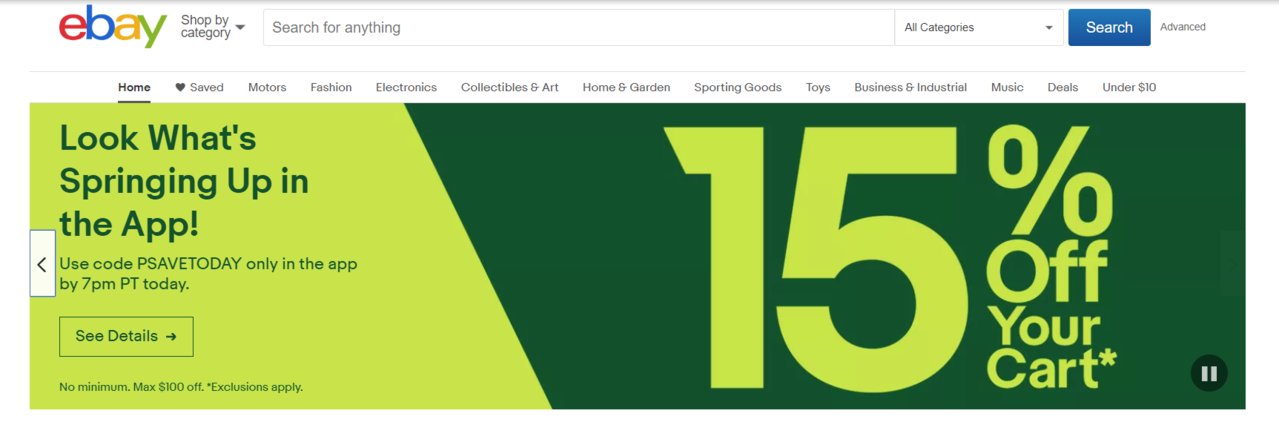The image size is (1279, 422).
Task: Open the Saved heart tab
Action: 199,87
